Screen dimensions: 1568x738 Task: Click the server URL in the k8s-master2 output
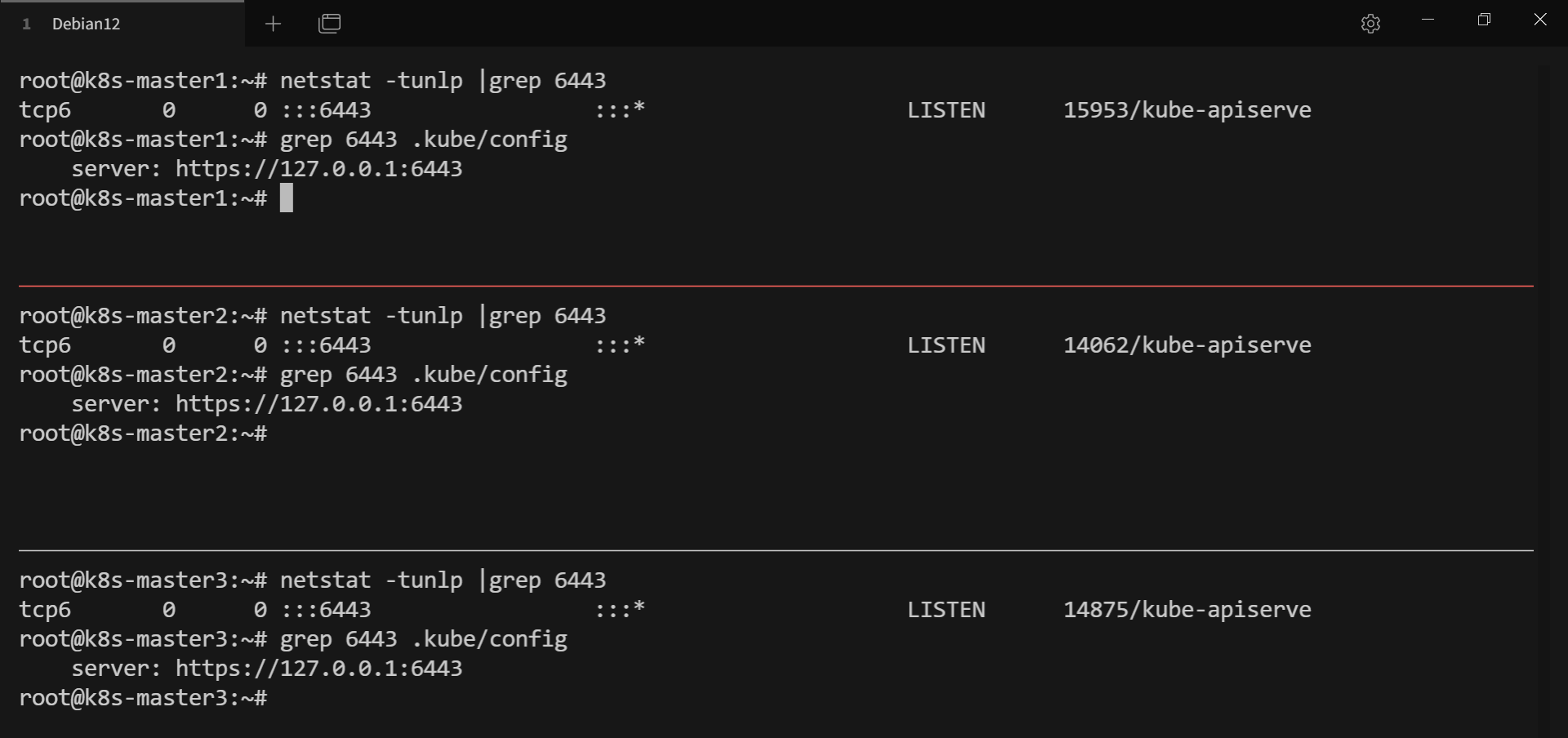pos(318,404)
